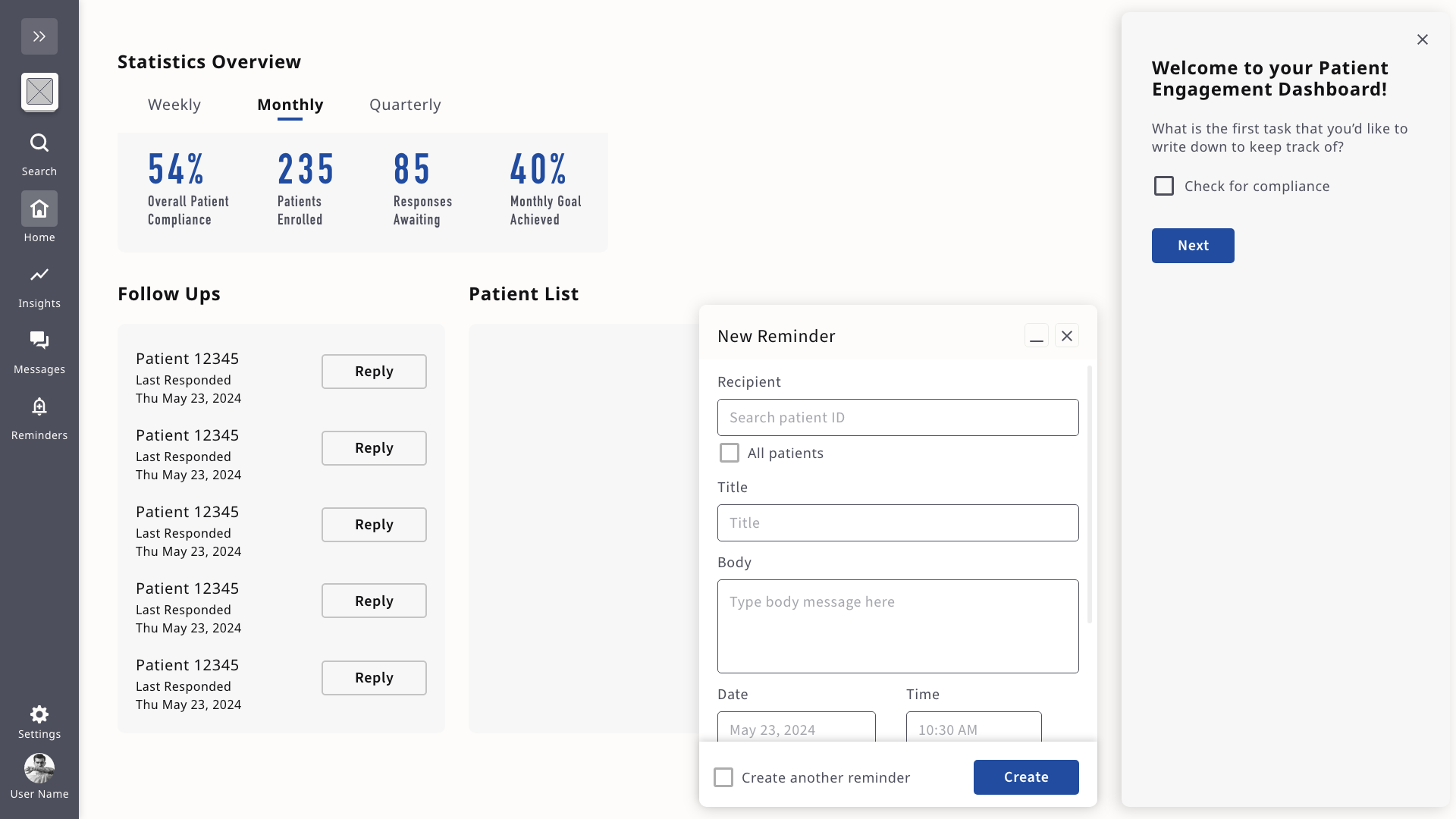This screenshot has width=1456, height=819.
Task: Expand the sidebar with double-chevron icon
Action: click(39, 36)
